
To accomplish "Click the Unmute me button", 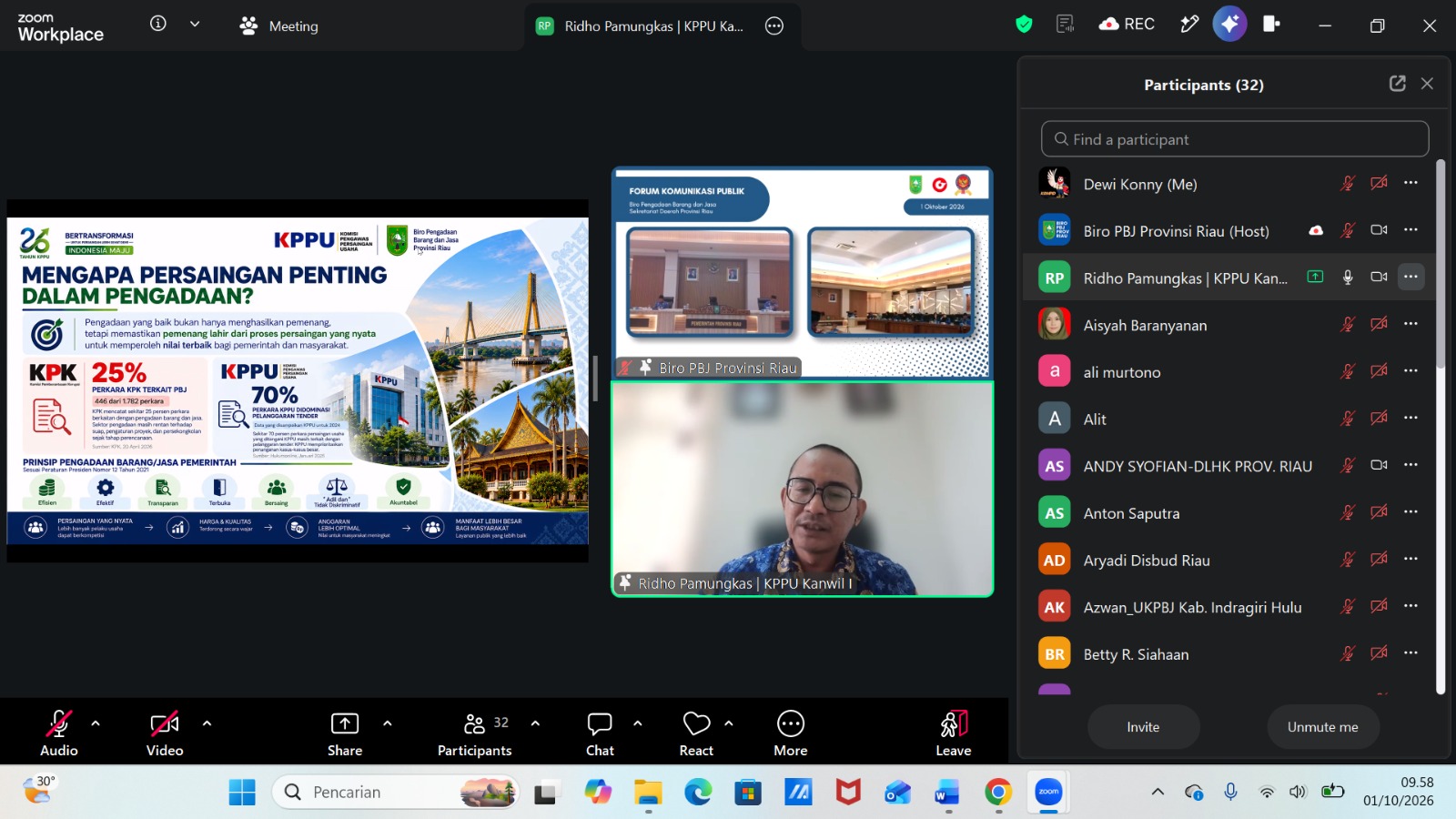I will pyautogui.click(x=1323, y=727).
